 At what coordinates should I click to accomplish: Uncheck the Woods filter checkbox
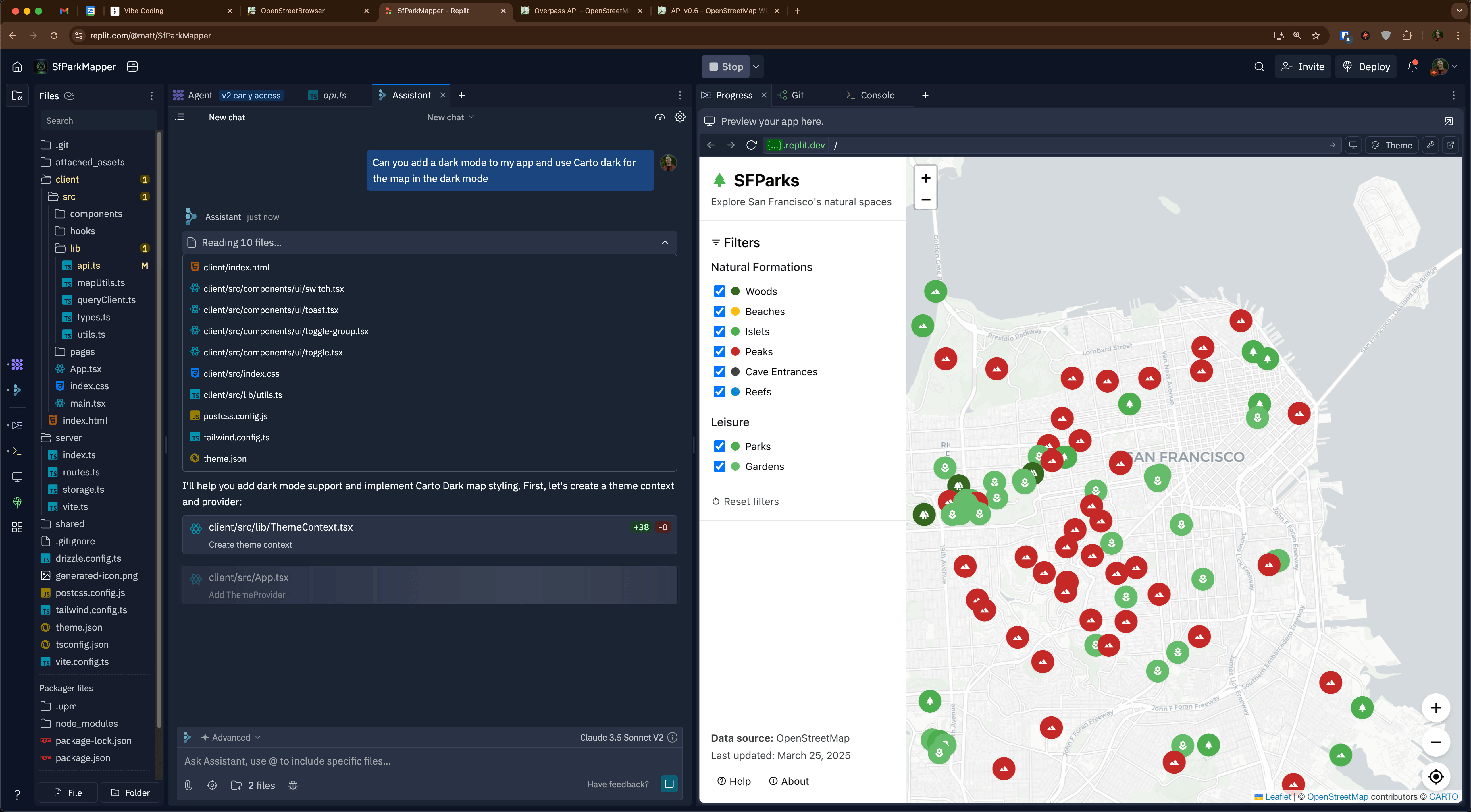pyautogui.click(x=719, y=291)
